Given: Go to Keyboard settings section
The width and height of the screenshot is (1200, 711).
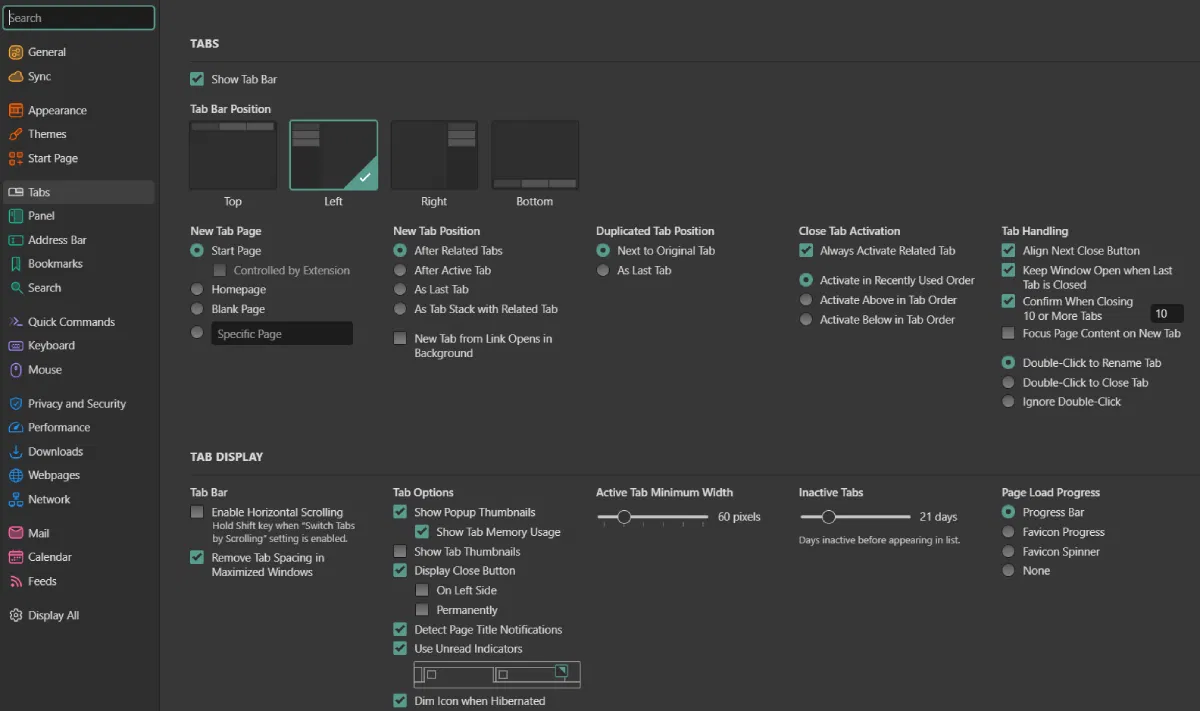Looking at the screenshot, I should pos(51,346).
